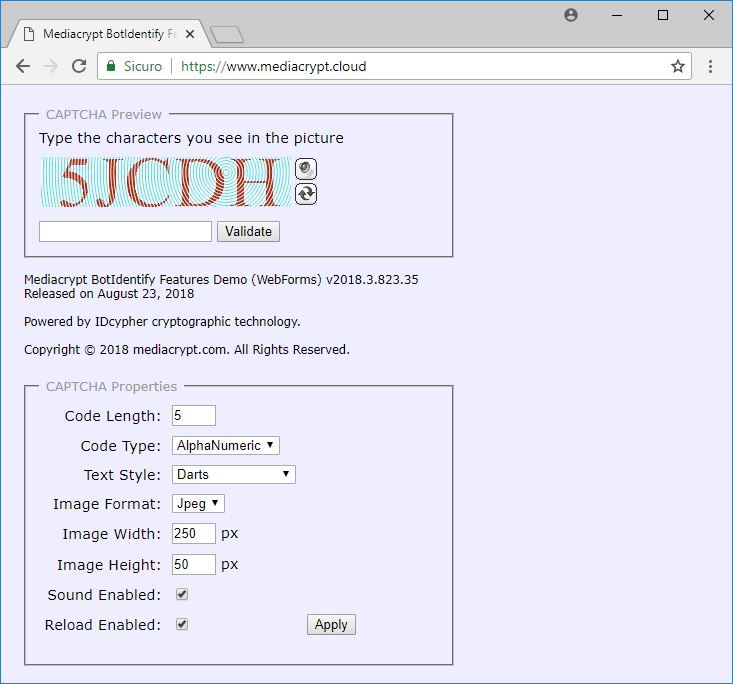Screen dimensions: 733x684
Task: Click 'Type the characters you see' instruction
Action: tap(191, 138)
